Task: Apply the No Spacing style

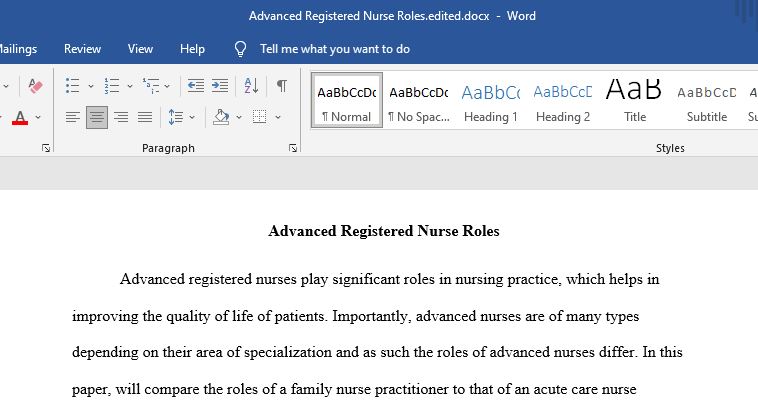Action: point(419,100)
